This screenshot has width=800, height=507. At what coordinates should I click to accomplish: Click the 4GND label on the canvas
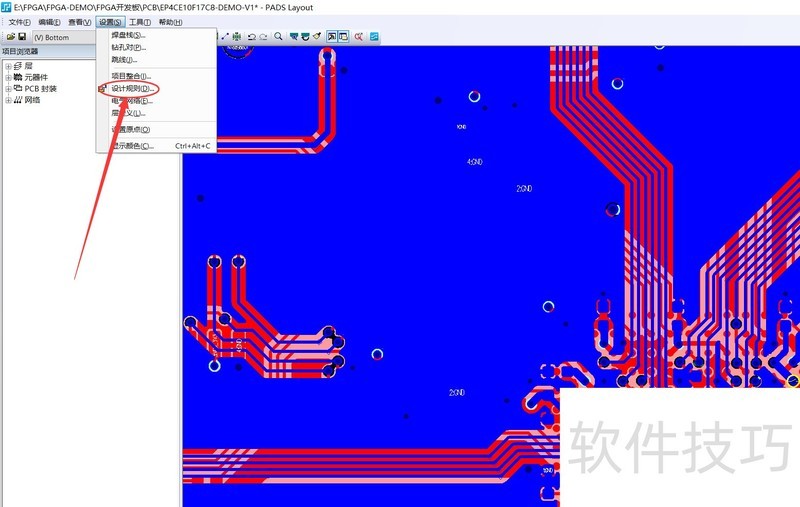coord(474,162)
